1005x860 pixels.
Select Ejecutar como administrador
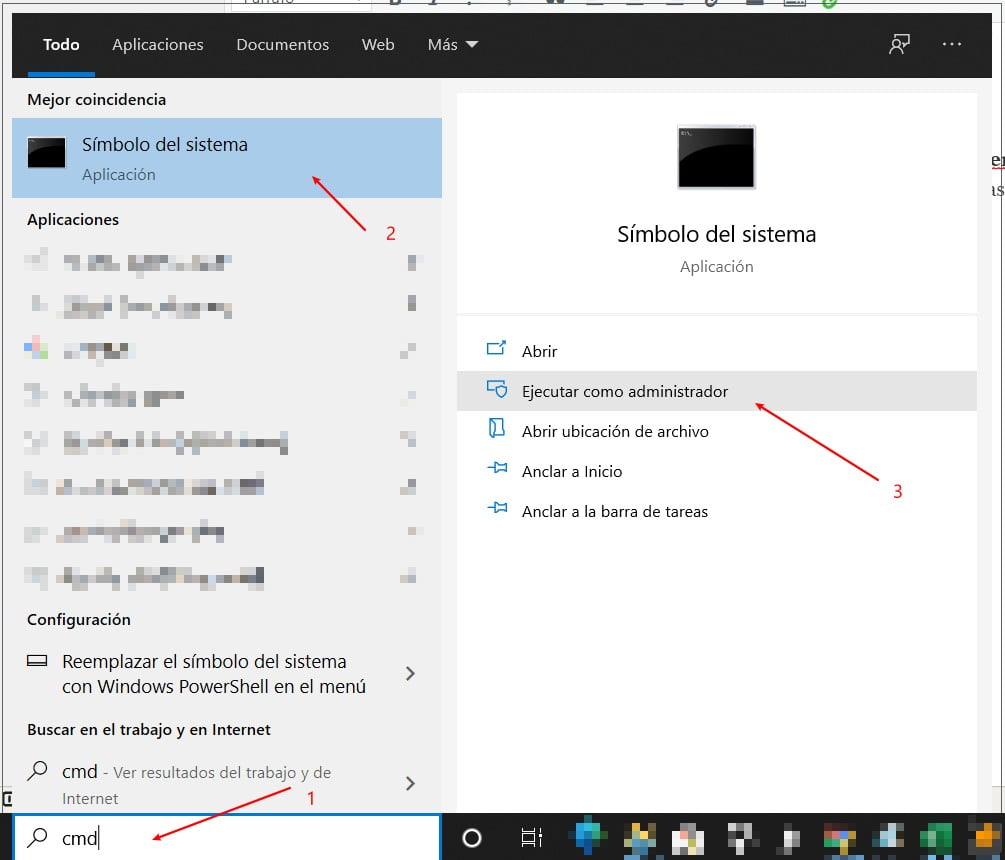[x=717, y=391]
